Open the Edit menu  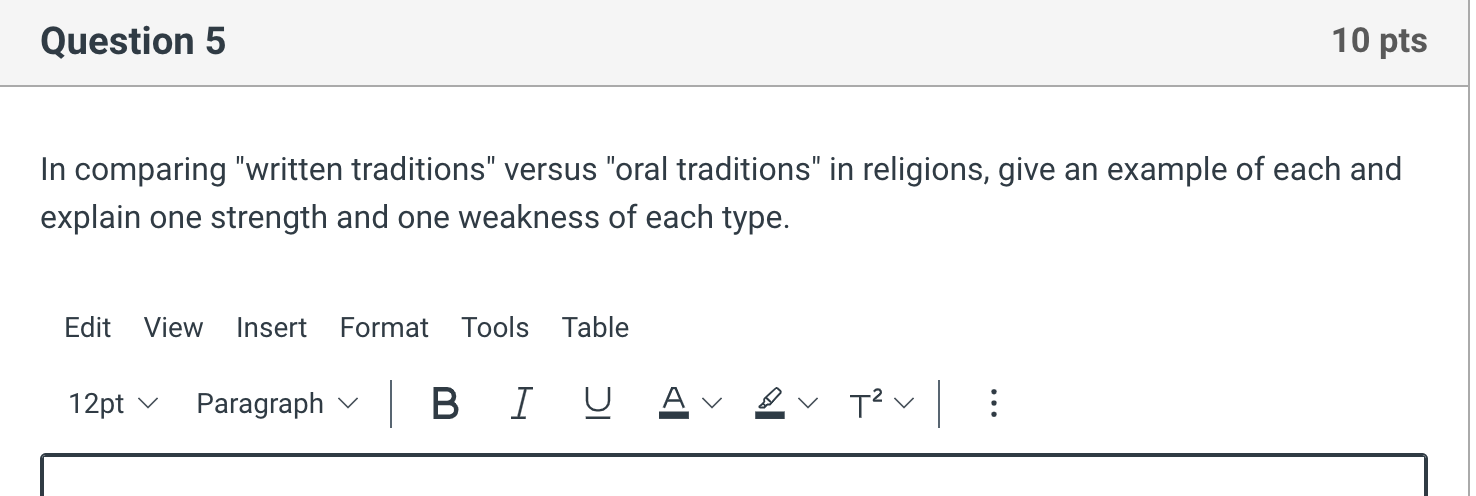coord(88,328)
